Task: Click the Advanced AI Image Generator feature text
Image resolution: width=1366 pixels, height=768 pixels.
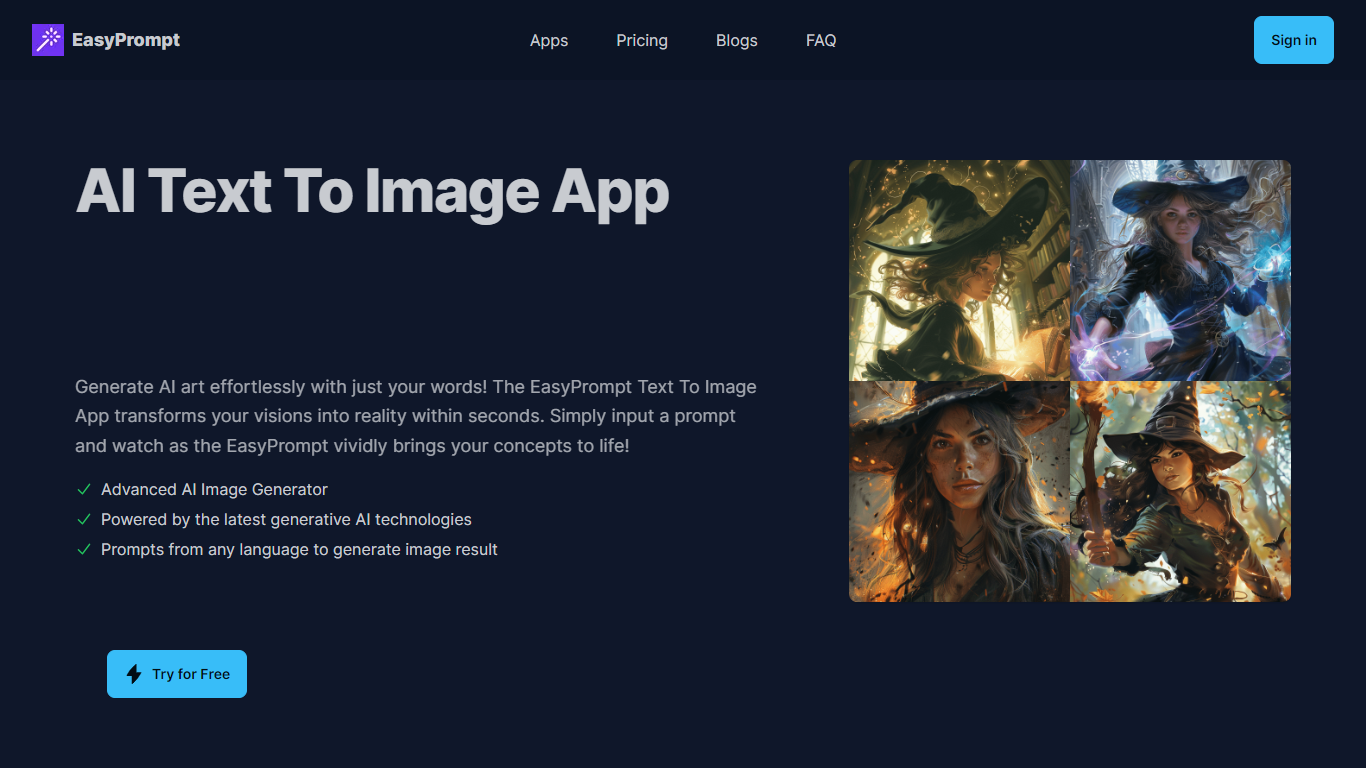Action: pos(214,490)
